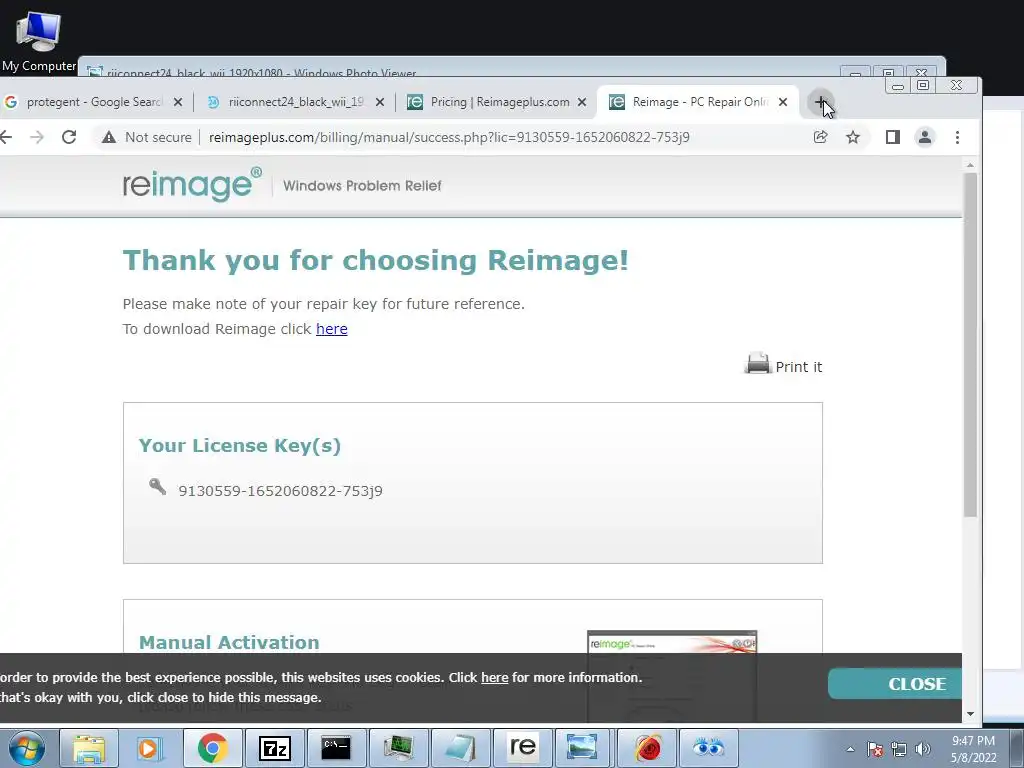Show hidden system tray icons
The width and height of the screenshot is (1024, 768).
tap(850, 750)
